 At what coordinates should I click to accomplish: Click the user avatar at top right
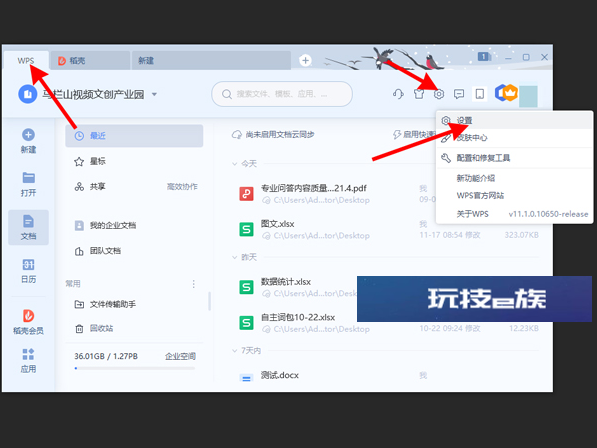pyautogui.click(x=528, y=96)
